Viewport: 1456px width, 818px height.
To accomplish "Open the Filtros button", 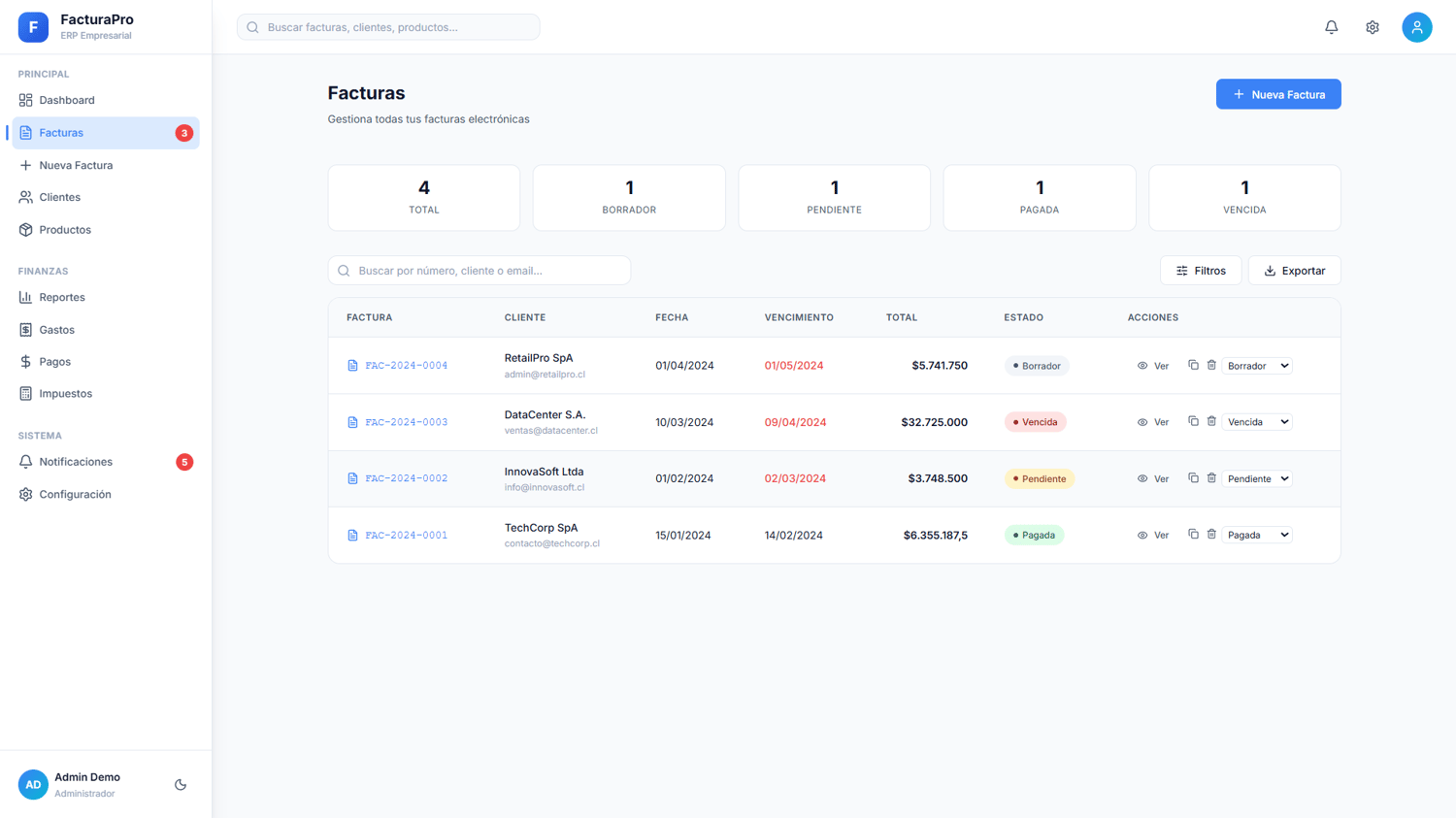I will [x=1201, y=271].
